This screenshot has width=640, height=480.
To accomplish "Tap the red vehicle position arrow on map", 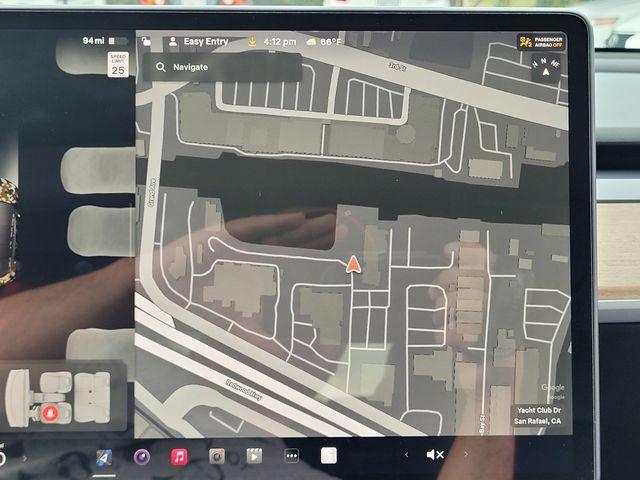I will 352,265.
